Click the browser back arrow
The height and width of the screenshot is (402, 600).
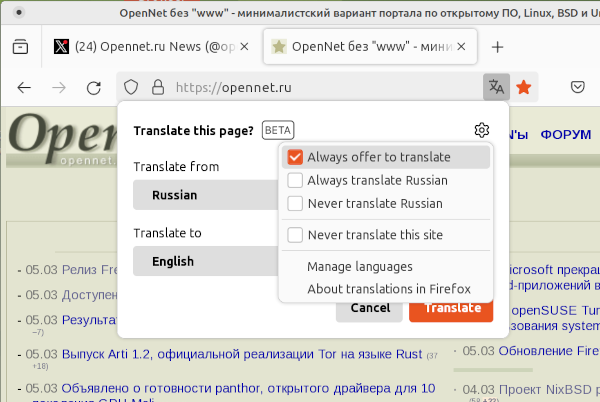tap(24, 87)
